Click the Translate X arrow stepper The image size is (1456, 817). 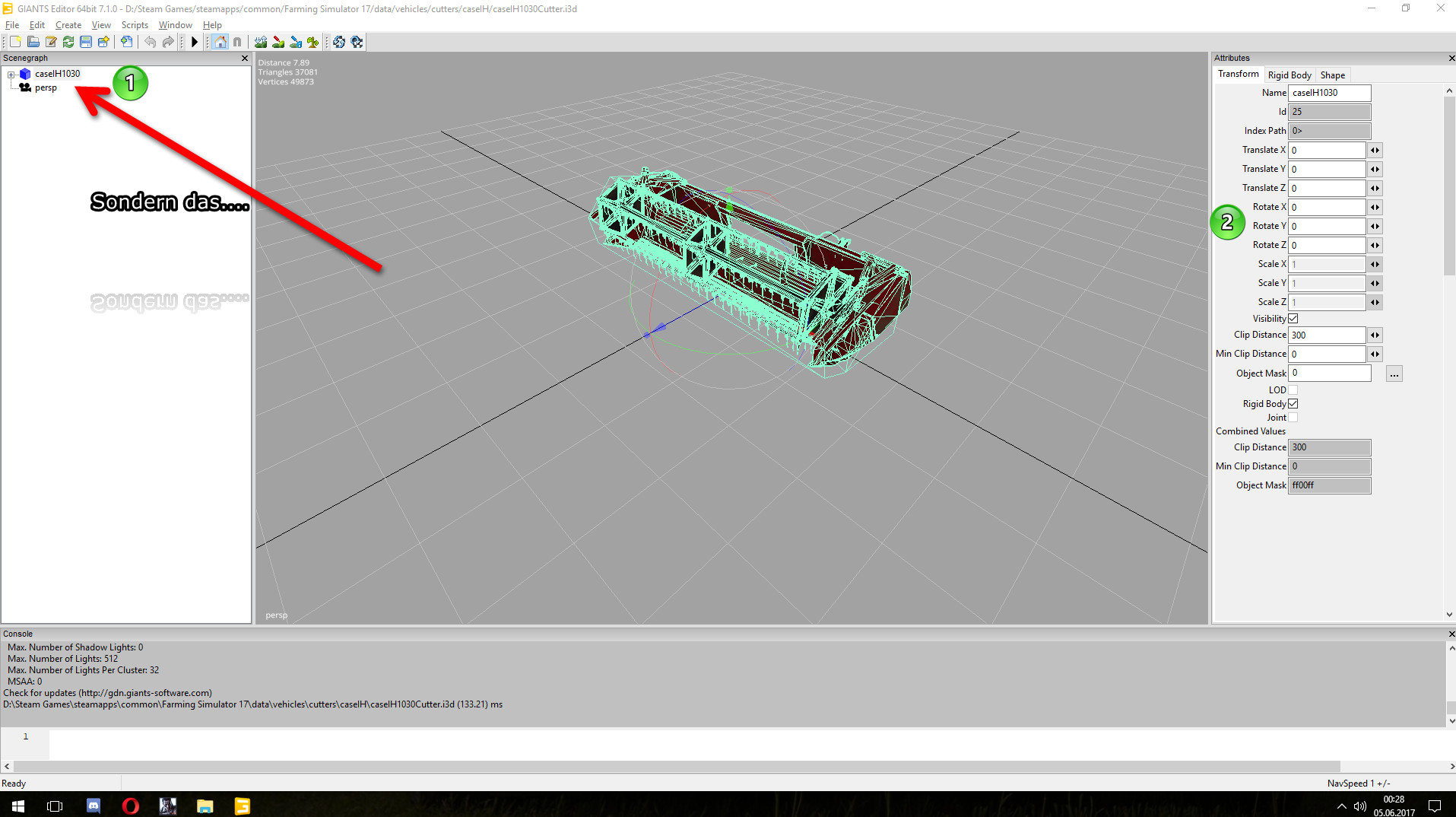tap(1375, 150)
